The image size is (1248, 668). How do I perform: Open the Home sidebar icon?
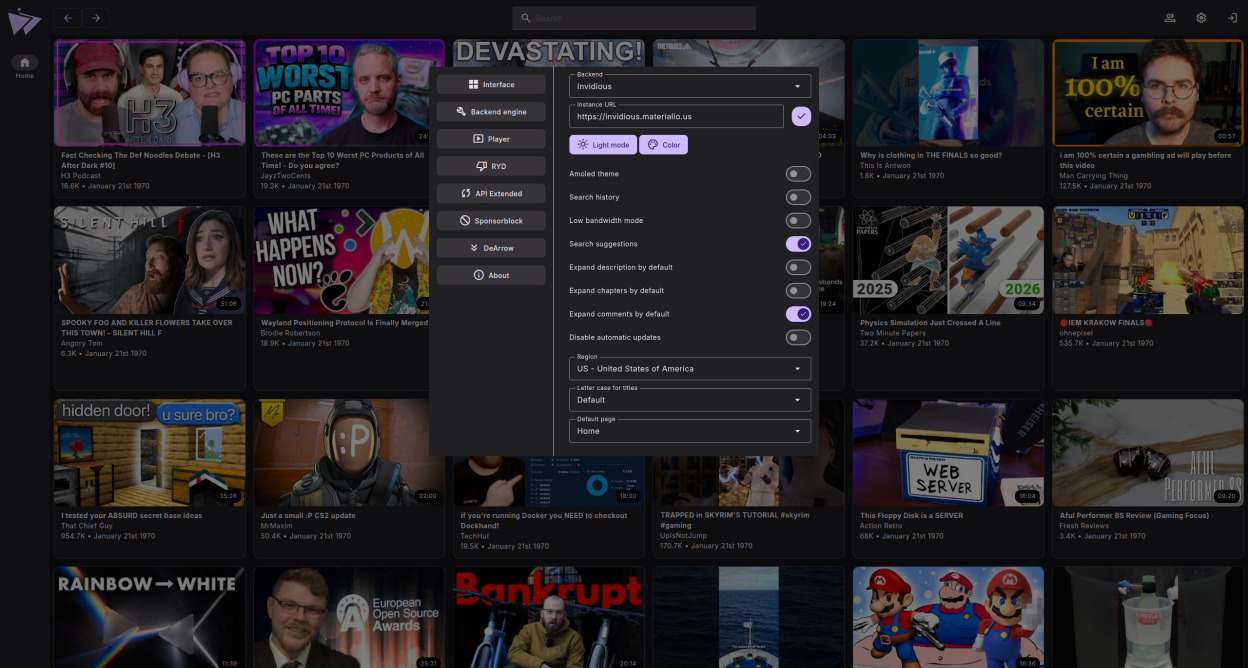25,62
